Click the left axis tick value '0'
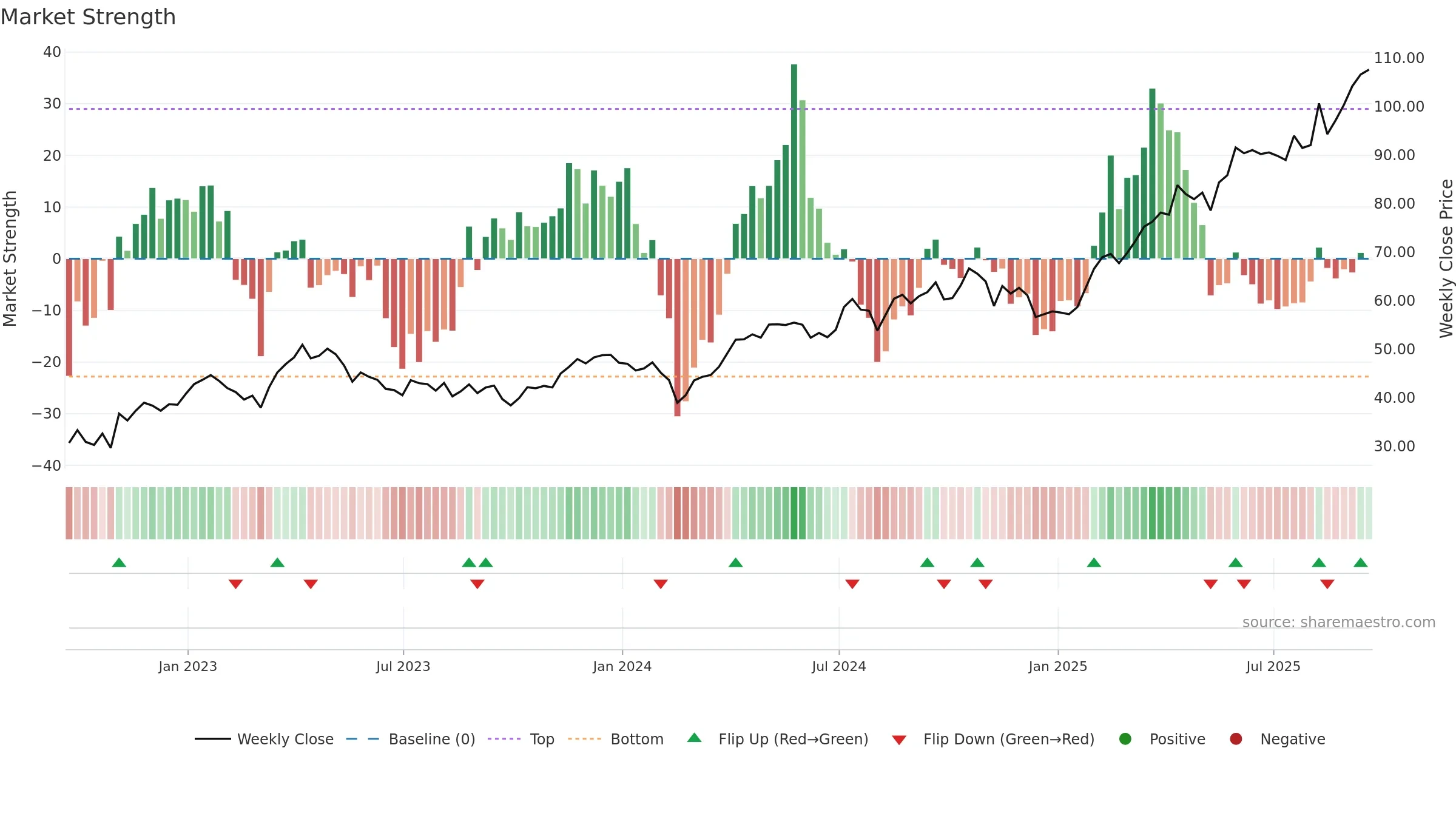The height and width of the screenshot is (819, 1456). 56,259
